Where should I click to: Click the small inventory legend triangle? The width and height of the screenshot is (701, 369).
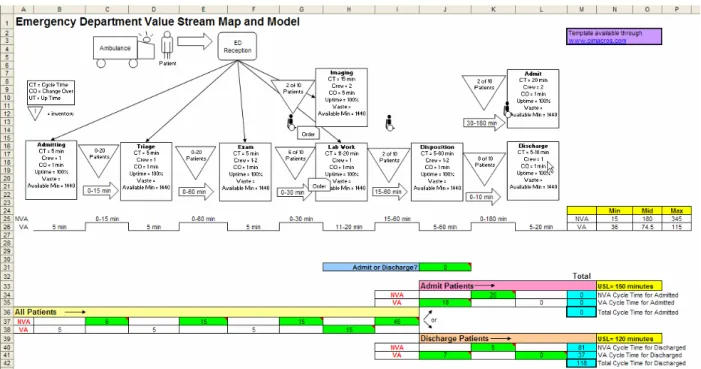(35, 113)
